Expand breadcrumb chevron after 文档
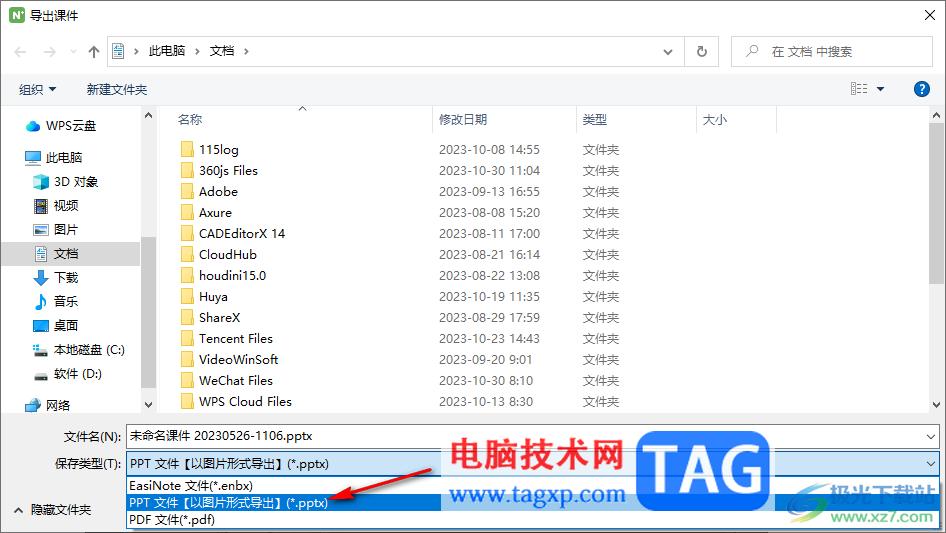The width and height of the screenshot is (946, 533). 246,51
